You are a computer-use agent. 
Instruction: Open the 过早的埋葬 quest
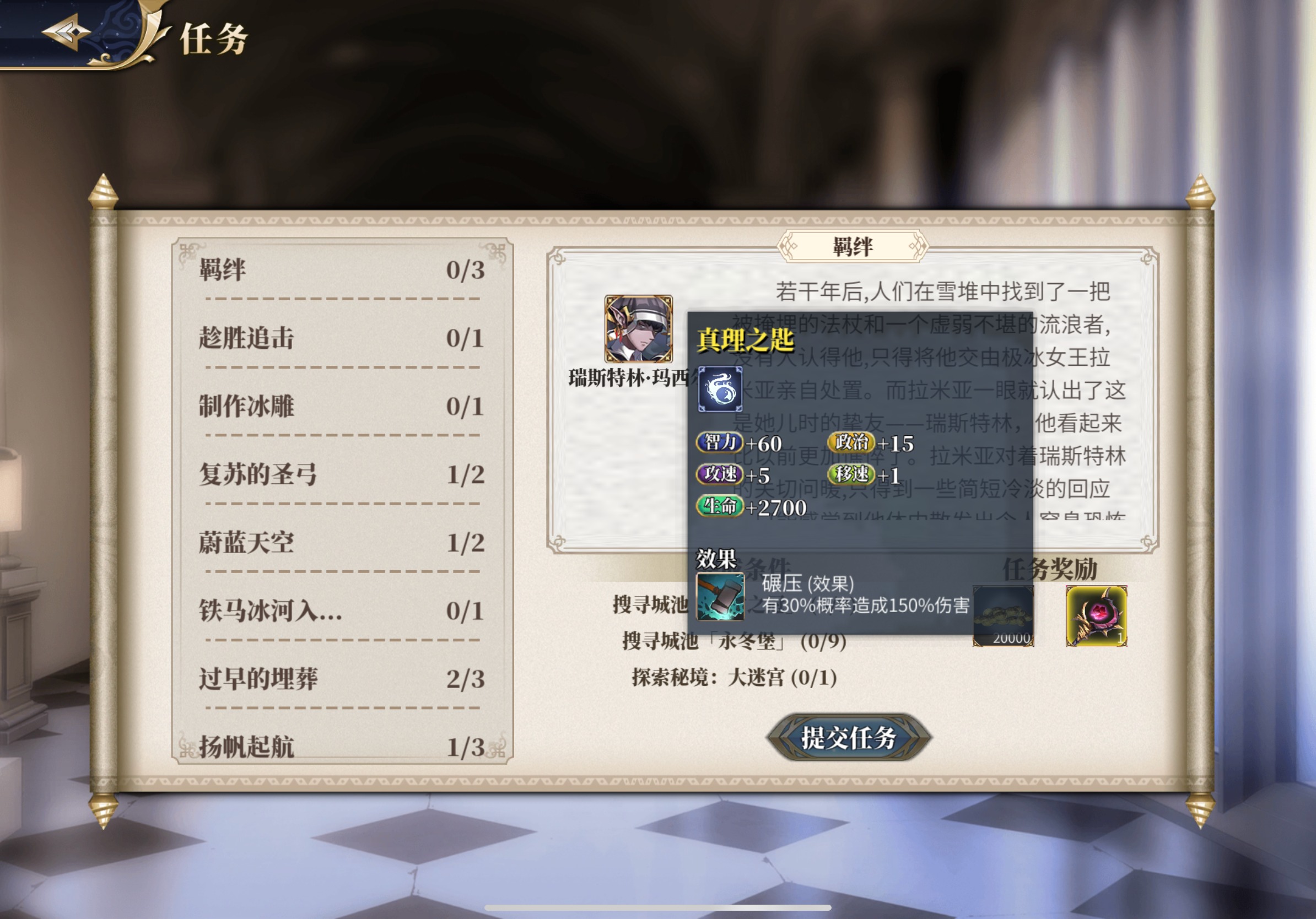pyautogui.click(x=342, y=679)
